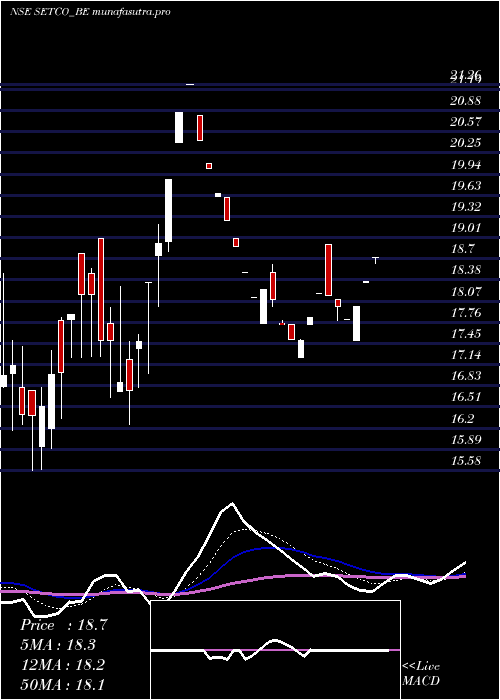Select the 20.25 price axis label

coord(466,143)
